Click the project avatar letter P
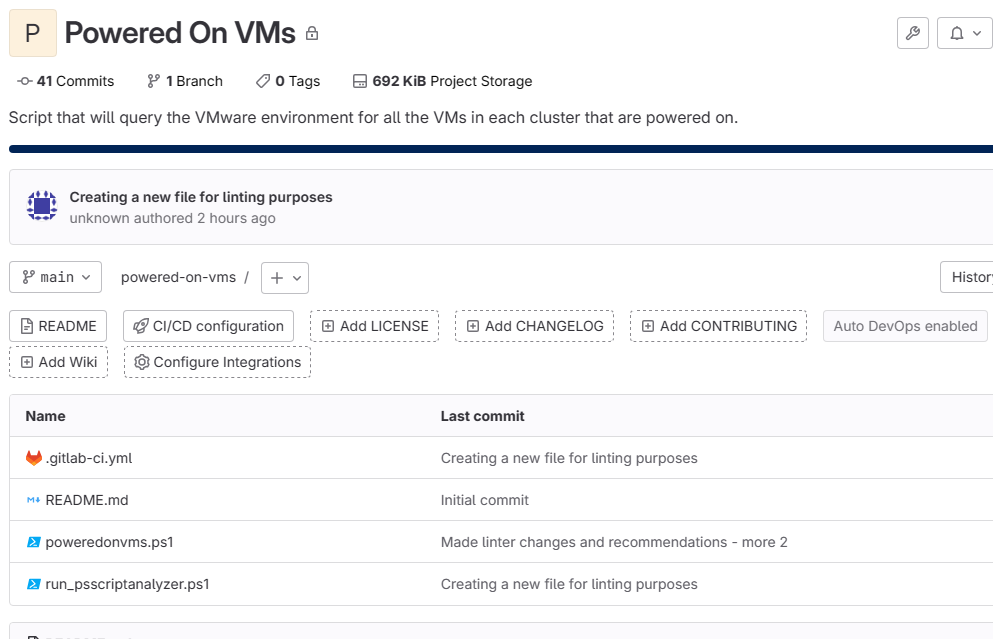Viewport: 993px width, 639px height. tap(32, 33)
